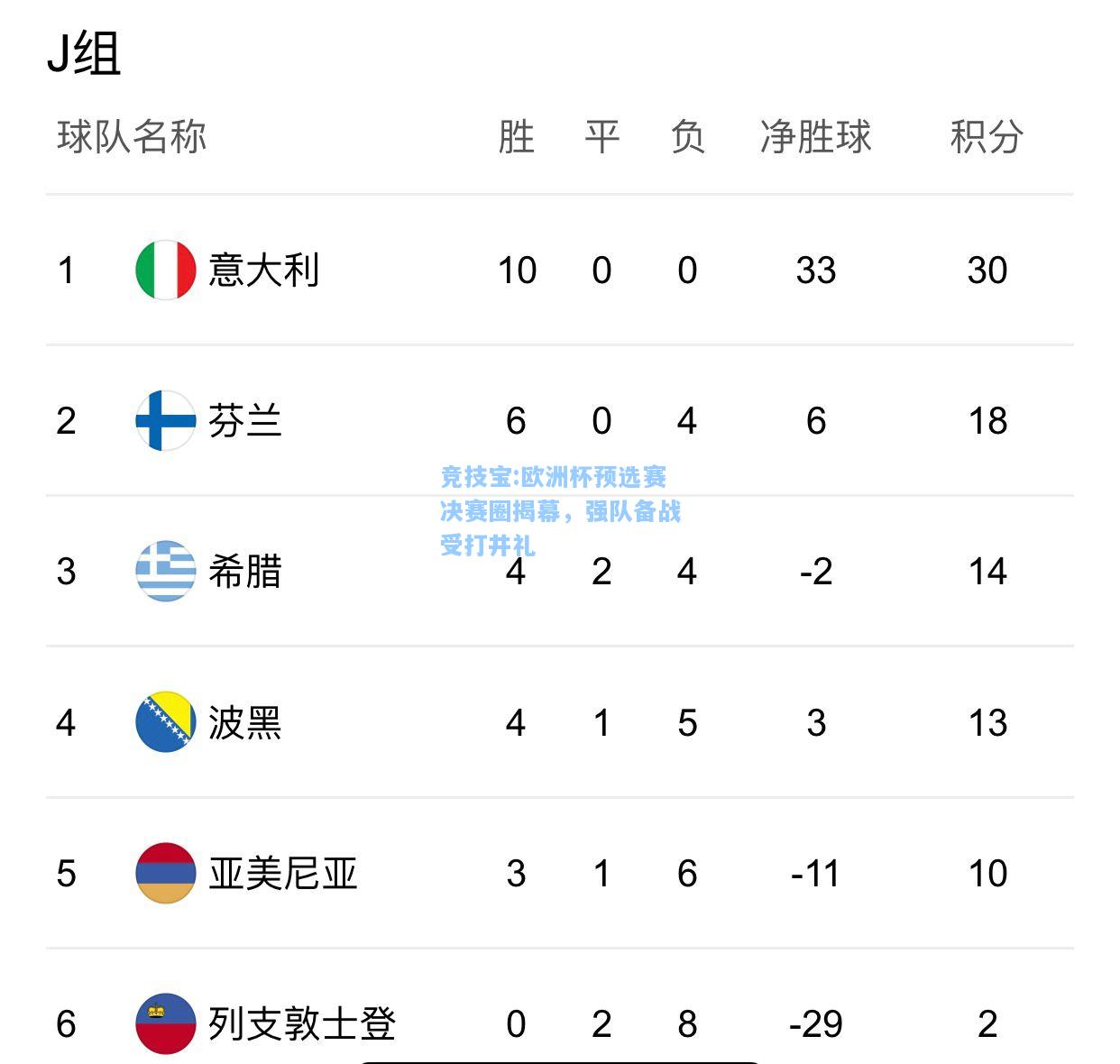Click the 竞技宝 watermark text overlay
The image size is (1120, 1064).
click(x=561, y=510)
